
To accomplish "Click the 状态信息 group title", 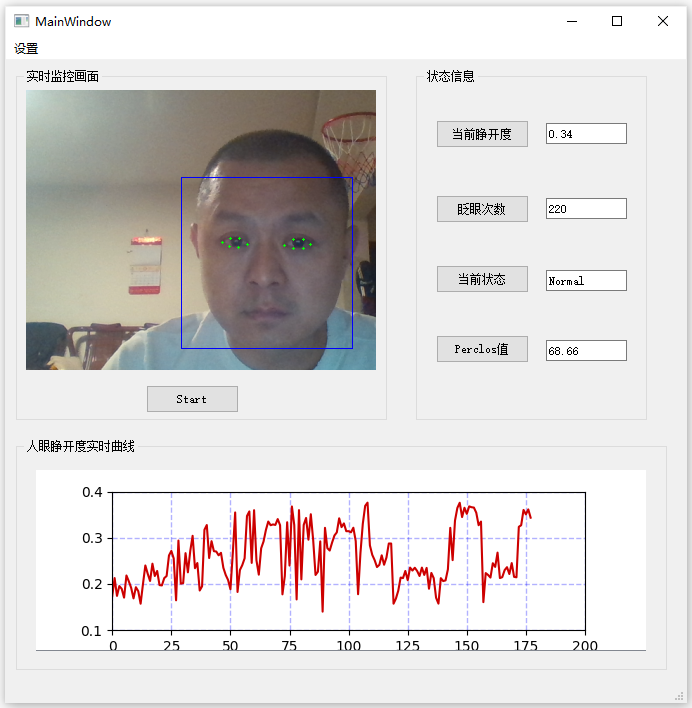I will [x=450, y=76].
